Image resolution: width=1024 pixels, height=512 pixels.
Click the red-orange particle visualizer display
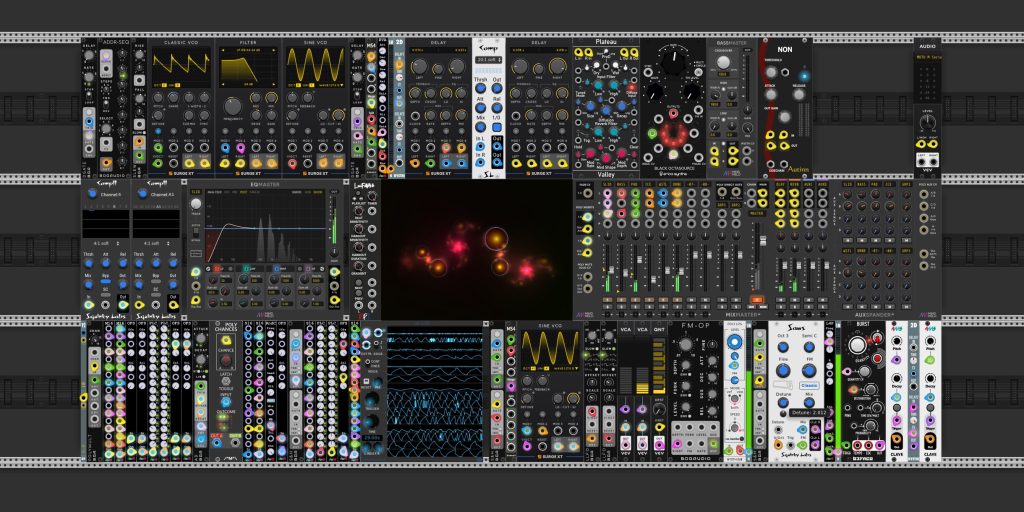(x=477, y=250)
